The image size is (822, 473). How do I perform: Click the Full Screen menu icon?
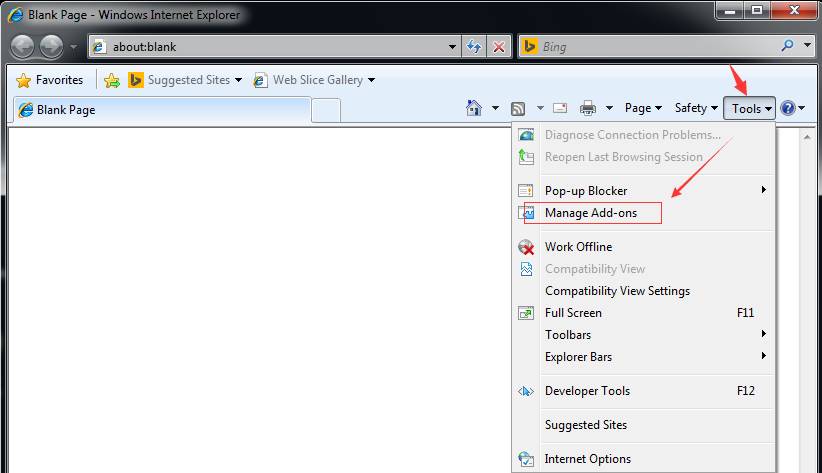526,313
